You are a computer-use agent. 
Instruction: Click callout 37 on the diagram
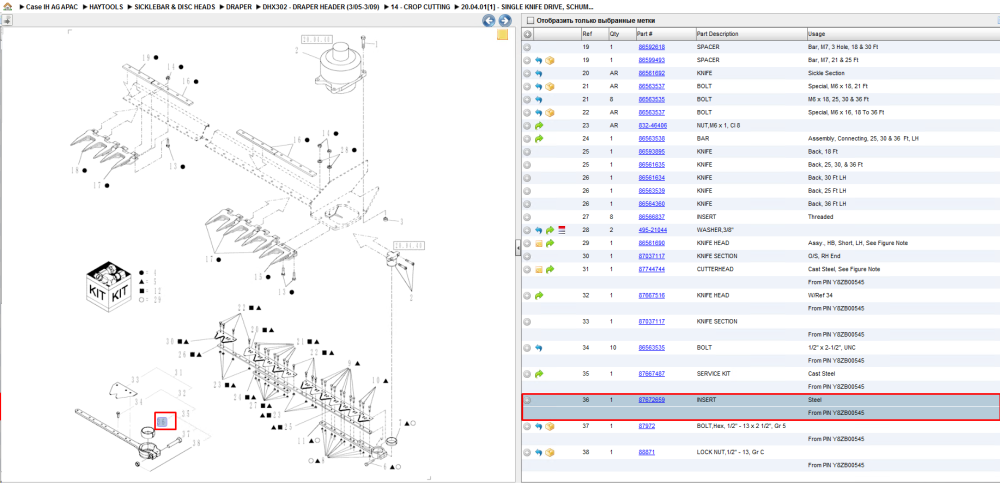coord(187,433)
